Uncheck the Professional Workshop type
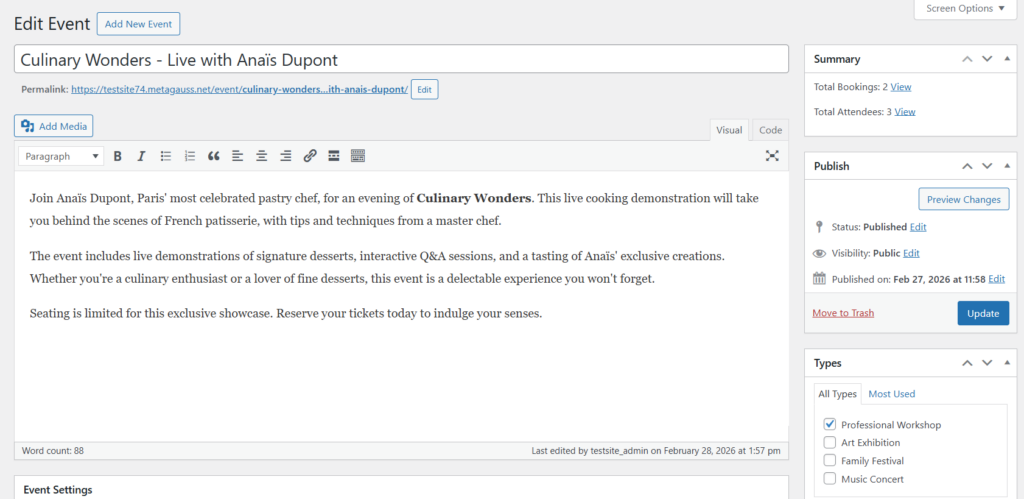 830,425
